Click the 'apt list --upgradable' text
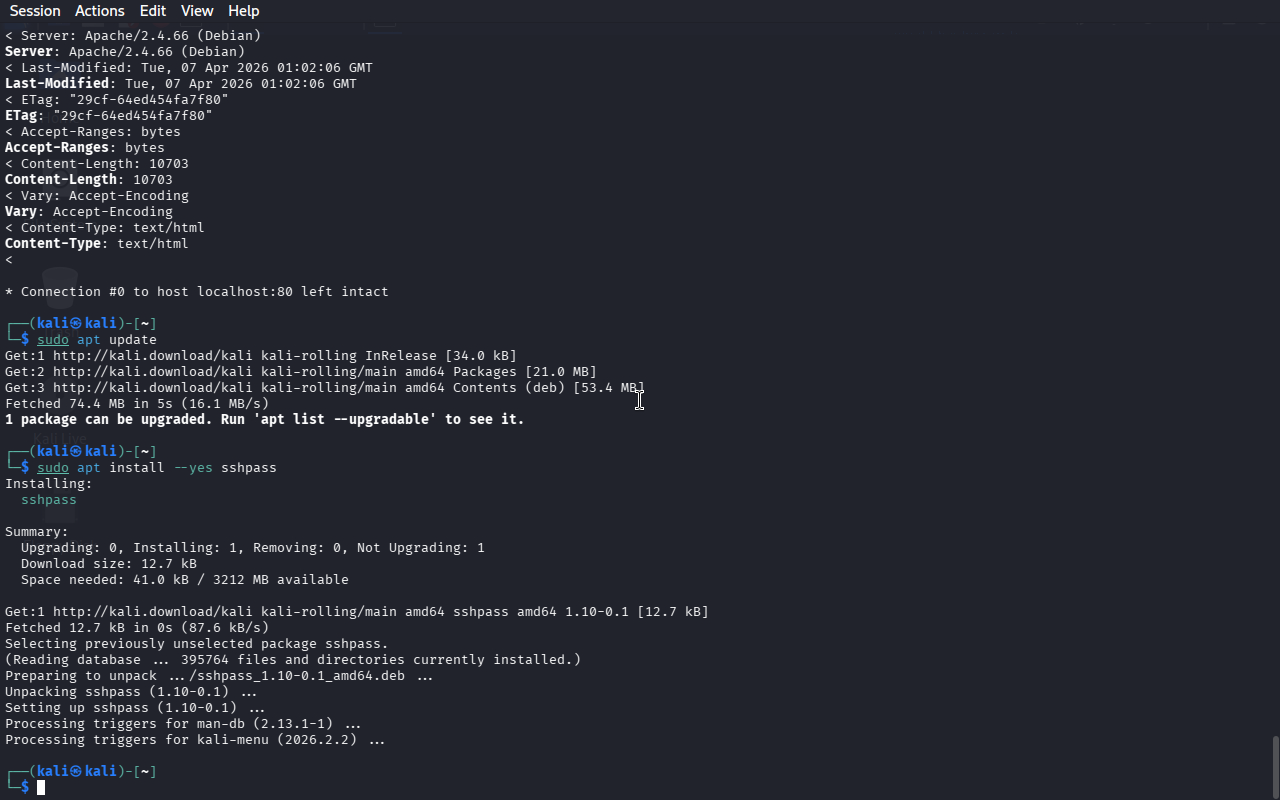This screenshot has height=800, width=1280. [345, 420]
